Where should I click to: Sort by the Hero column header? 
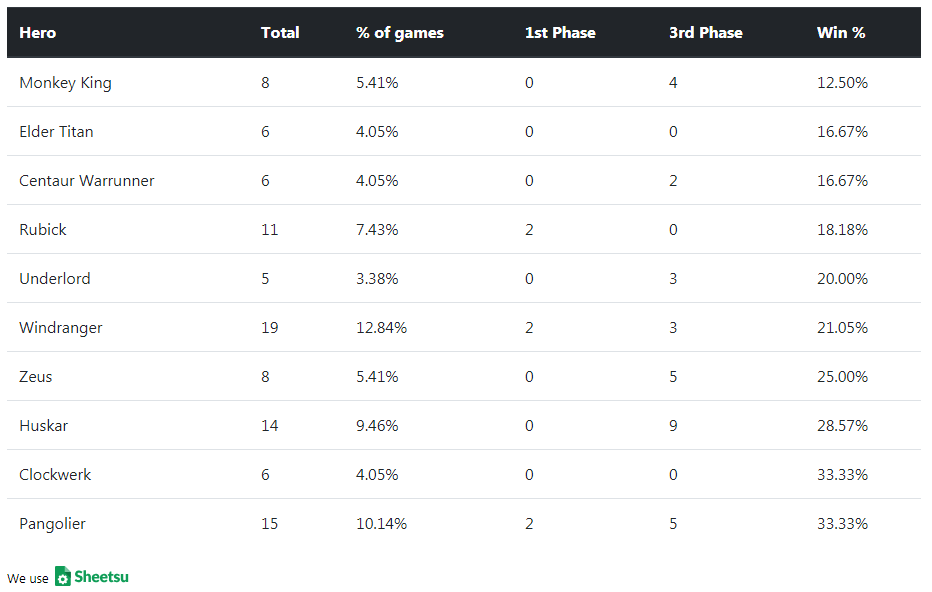coord(38,33)
